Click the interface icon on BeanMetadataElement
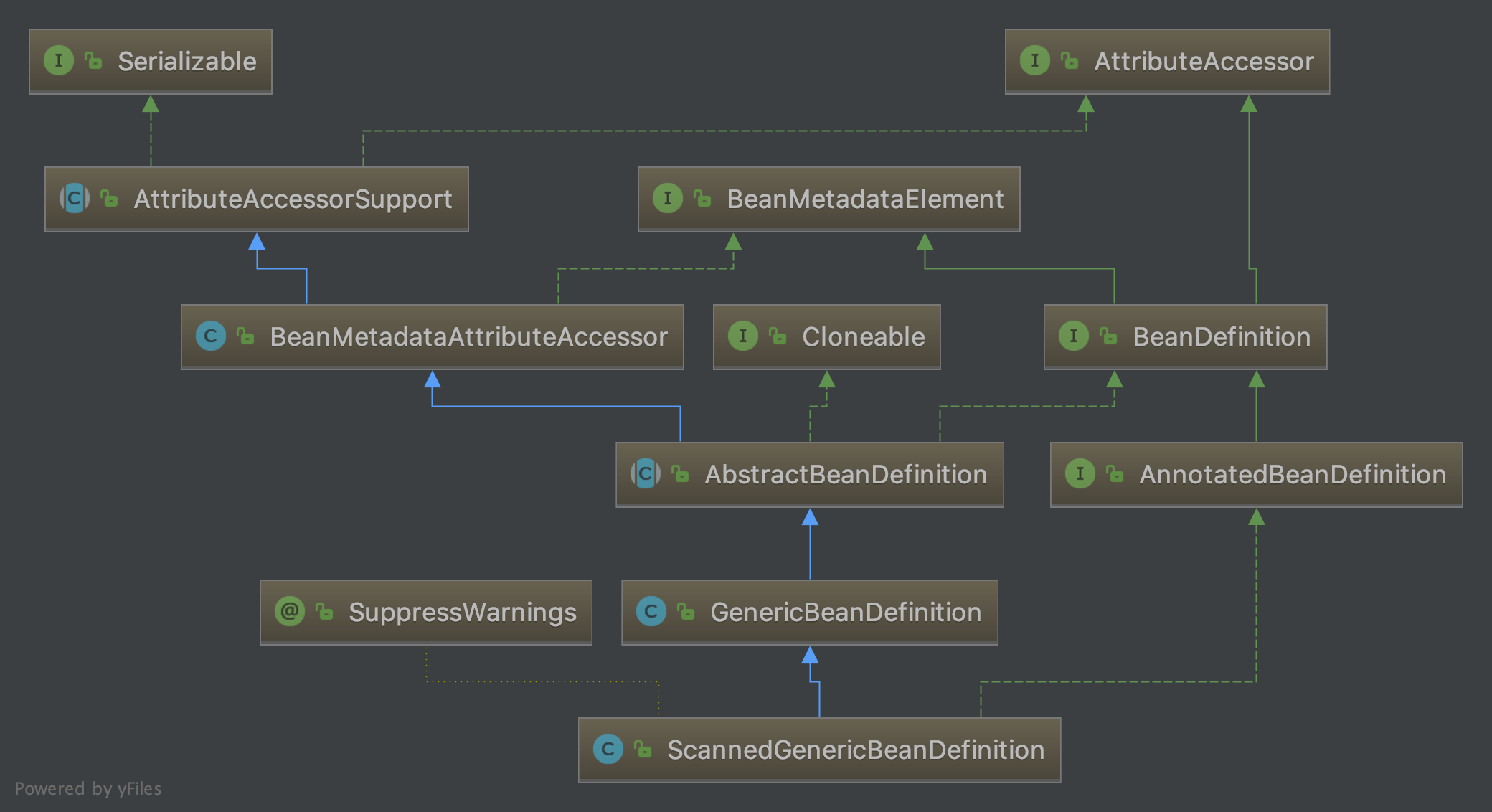Screen dimensions: 1492x812 tap(667, 198)
